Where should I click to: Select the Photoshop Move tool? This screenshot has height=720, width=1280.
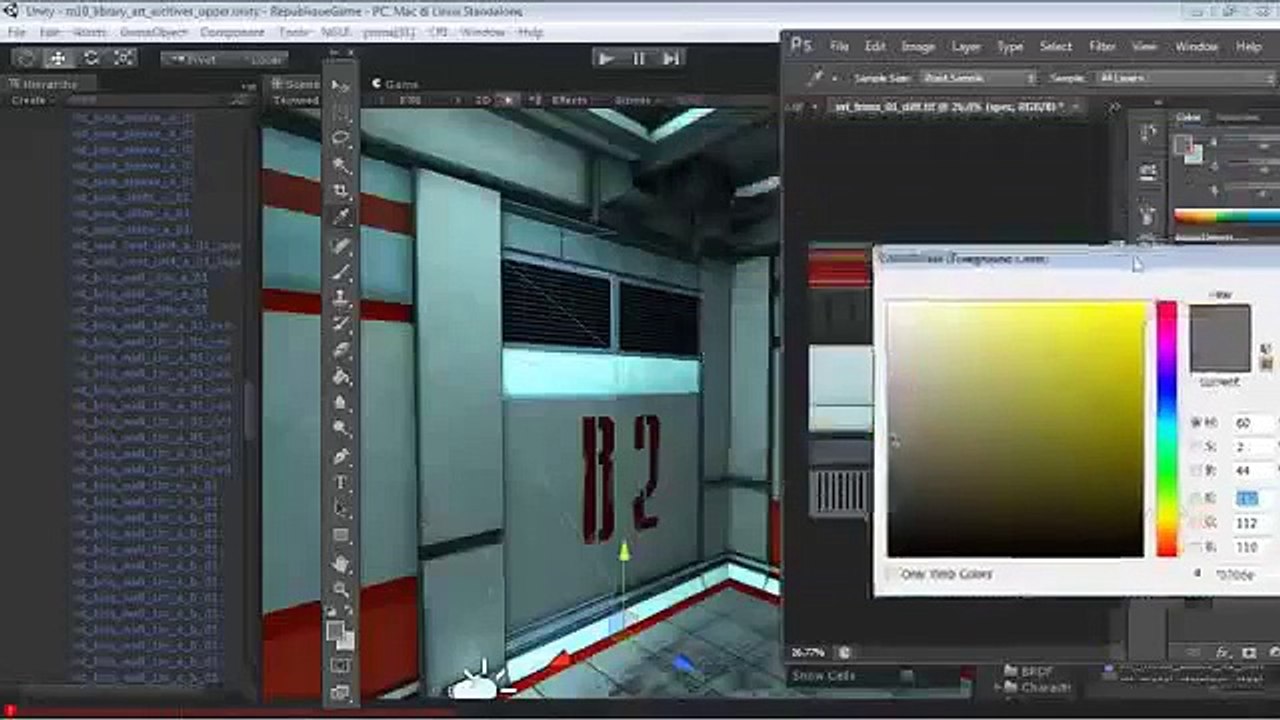341,86
